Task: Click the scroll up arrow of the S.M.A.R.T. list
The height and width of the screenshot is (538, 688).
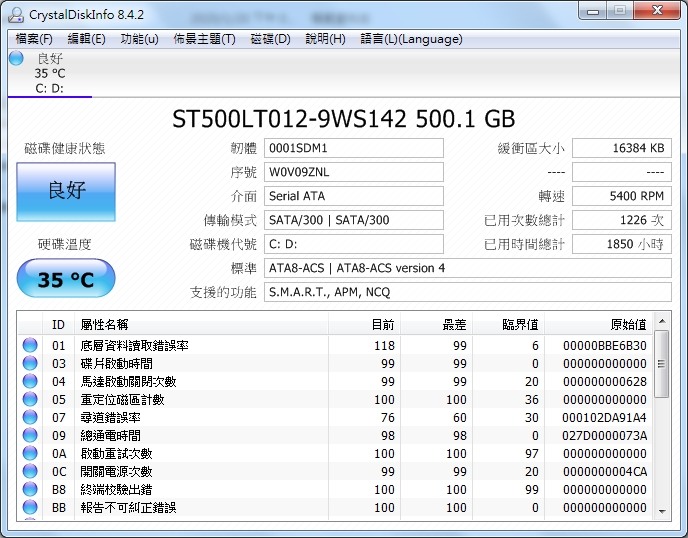Action: tap(662, 321)
